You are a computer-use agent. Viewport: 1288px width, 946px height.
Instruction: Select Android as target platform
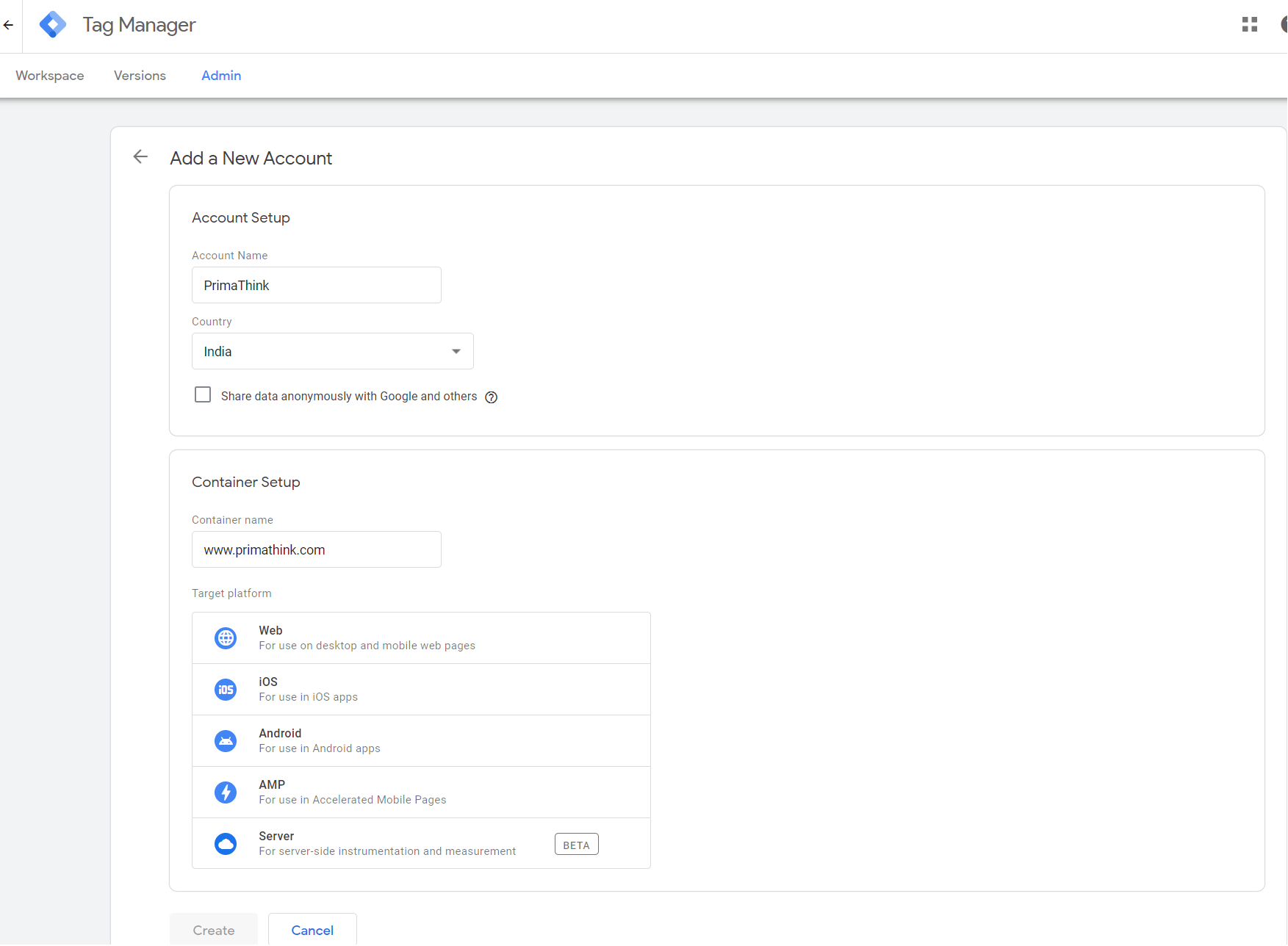pos(421,741)
